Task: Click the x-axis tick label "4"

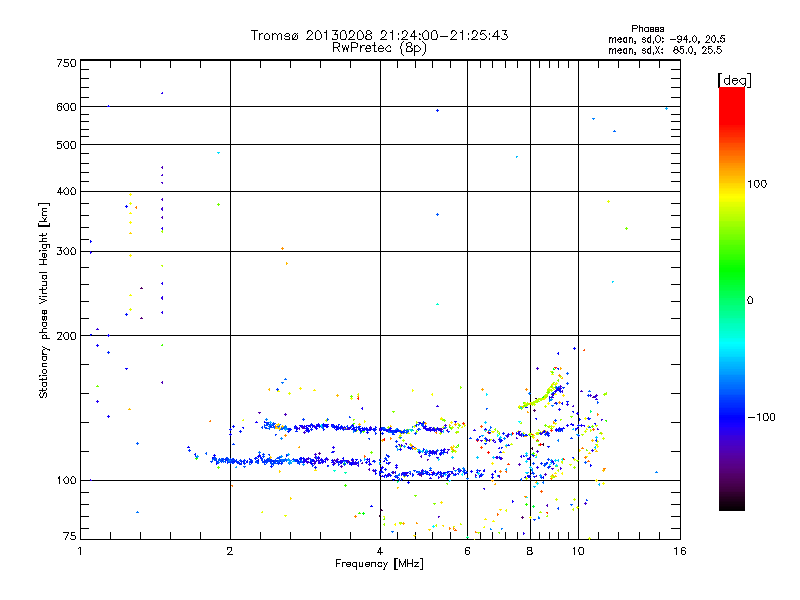Action: tap(380, 551)
